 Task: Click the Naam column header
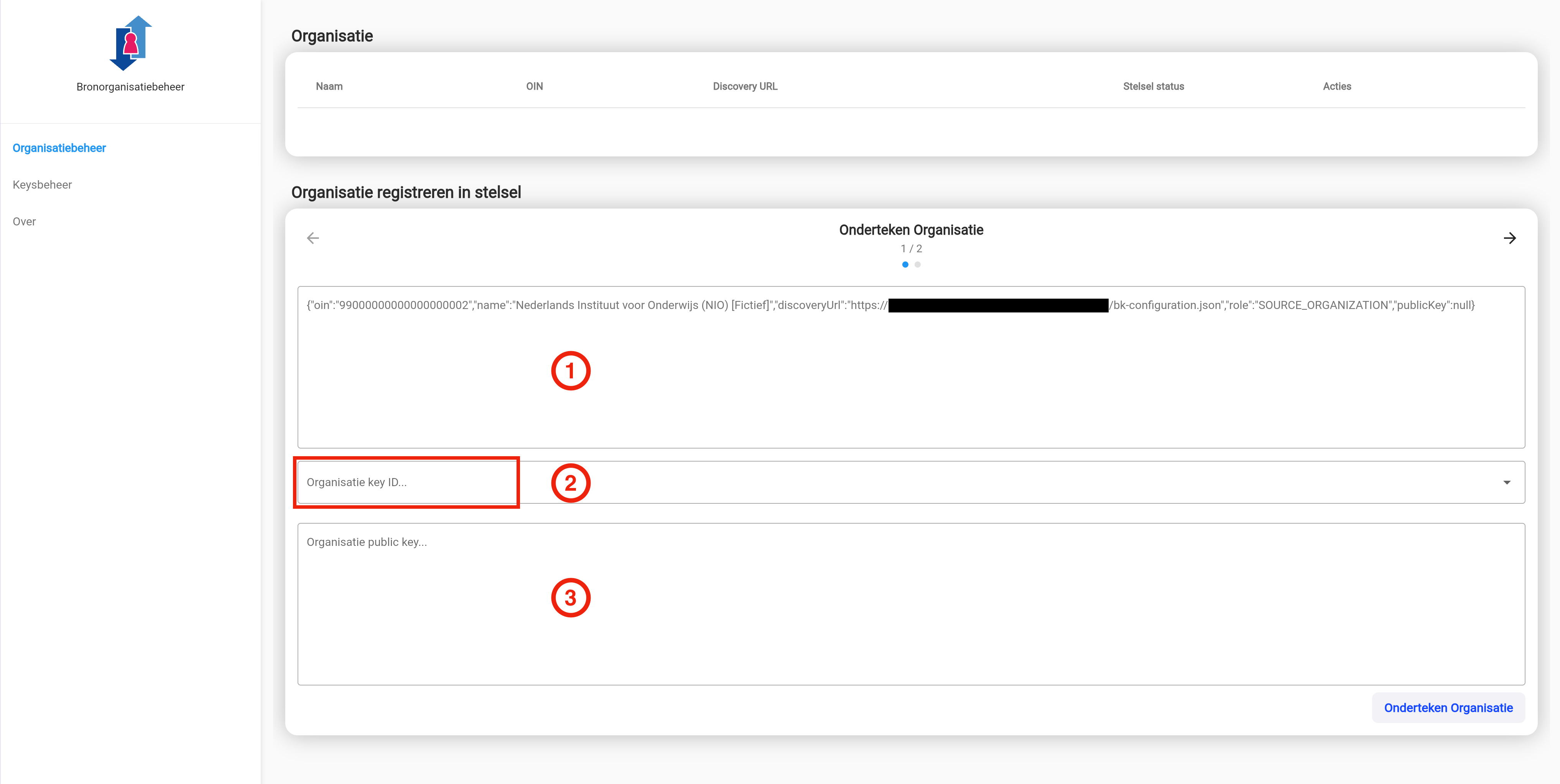click(329, 87)
